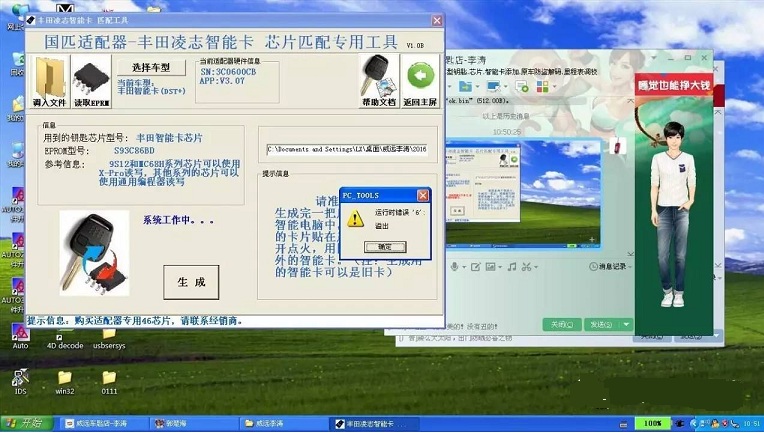Click the 开始 Start button
The image size is (764, 438).
click(26, 423)
